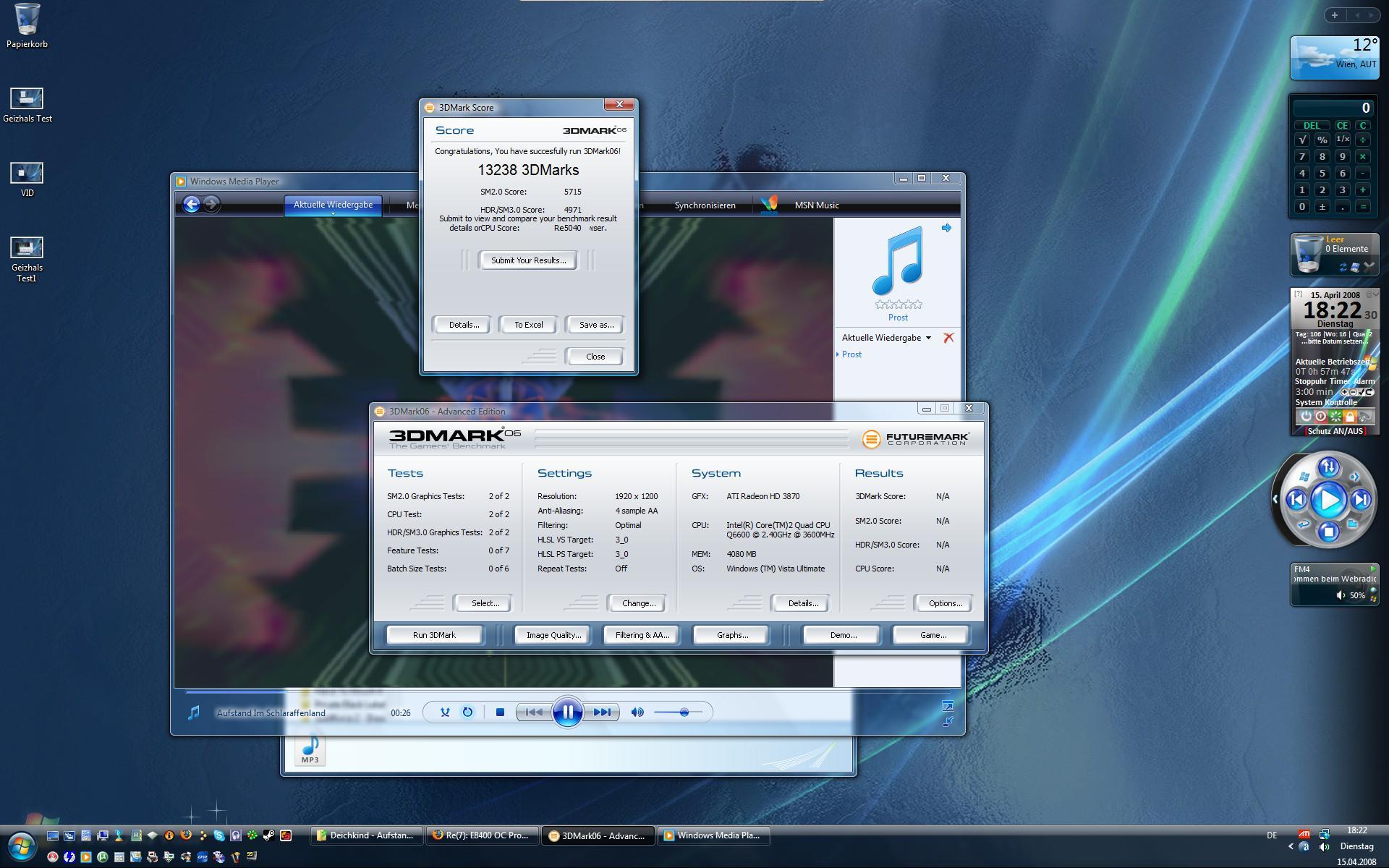Switch Media Player to full screen view
This screenshot has height=868, width=1389.
click(x=948, y=706)
